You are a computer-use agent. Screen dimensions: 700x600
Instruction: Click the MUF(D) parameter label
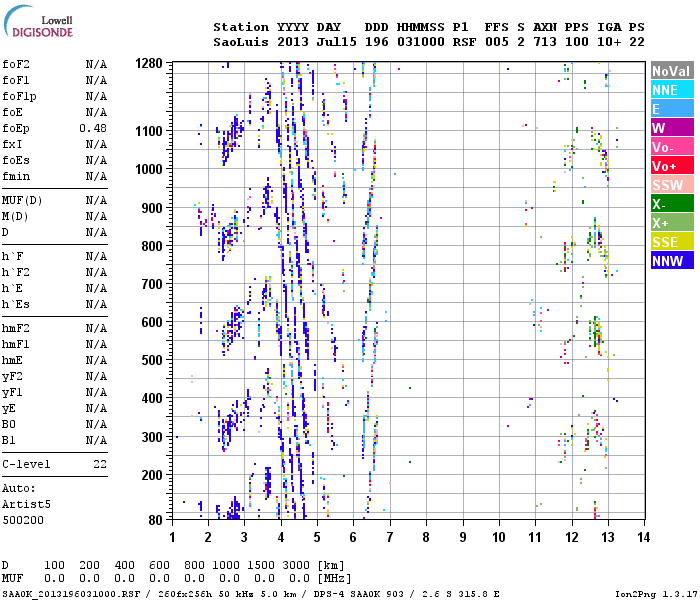(22, 200)
